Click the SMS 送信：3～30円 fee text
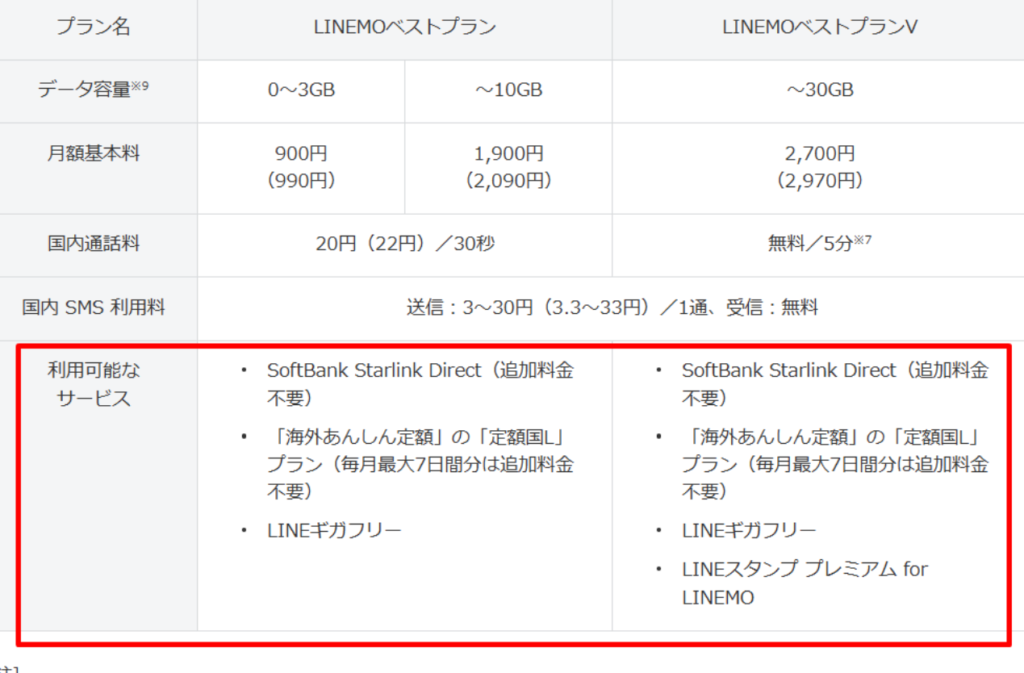The height and width of the screenshot is (673, 1024). (x=612, y=307)
